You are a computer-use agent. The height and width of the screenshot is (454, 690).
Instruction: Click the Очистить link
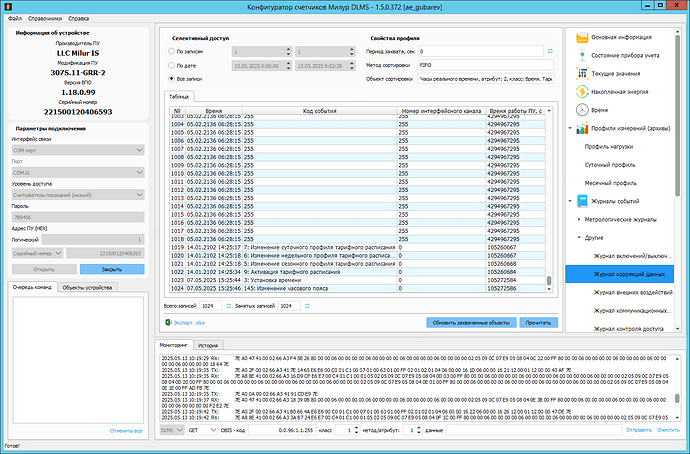pos(668,430)
